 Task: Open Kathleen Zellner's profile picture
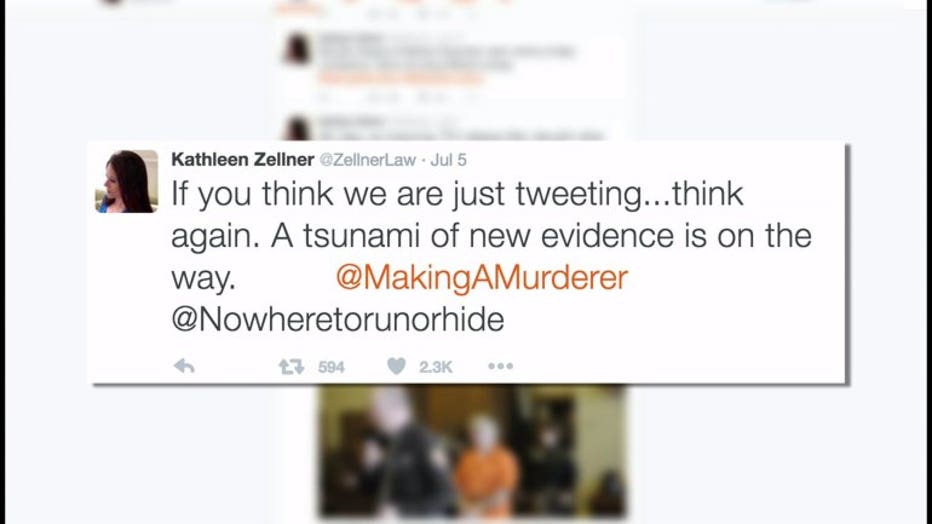coord(127,181)
